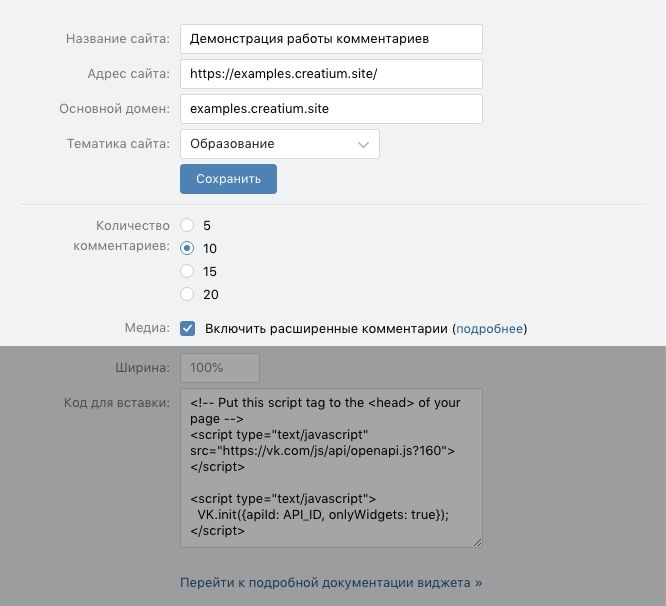This screenshot has width=666, height=606.
Task: Click the Ширина 100% width field
Action: [220, 368]
